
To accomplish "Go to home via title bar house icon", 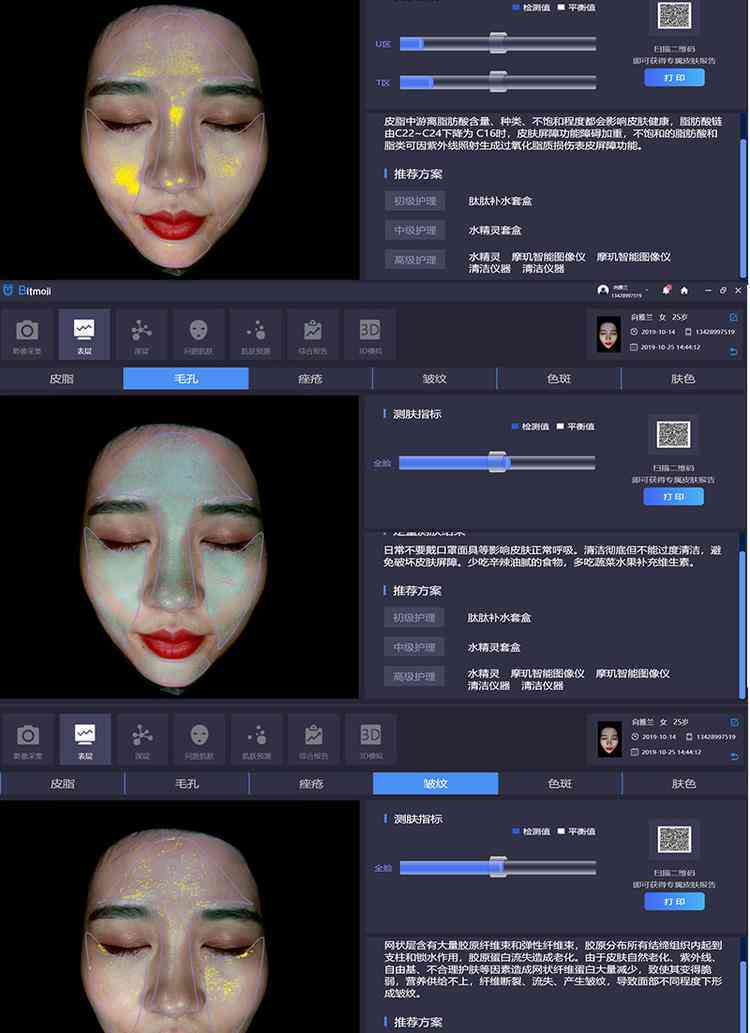I will pos(684,291).
